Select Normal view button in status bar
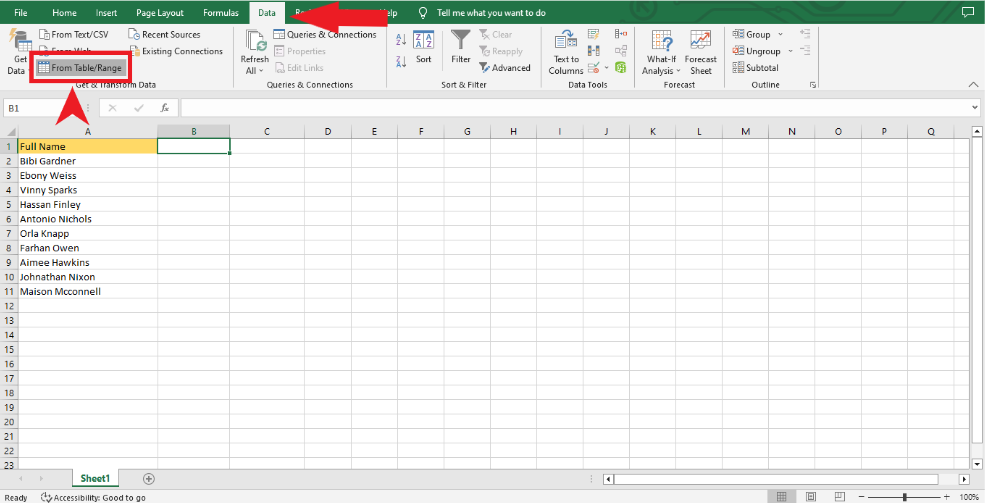This screenshot has height=503, width=985. coord(779,497)
